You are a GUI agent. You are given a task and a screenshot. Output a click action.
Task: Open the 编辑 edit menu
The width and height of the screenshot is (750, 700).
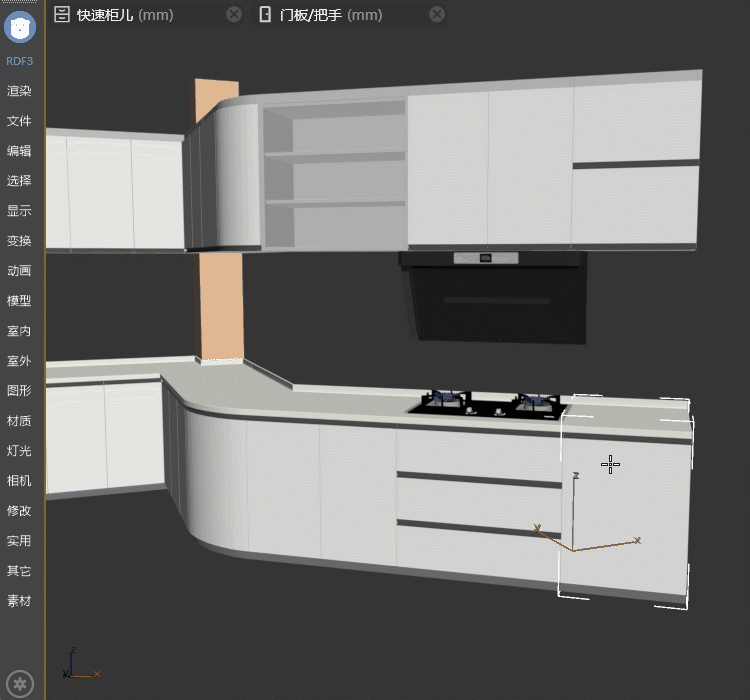coord(19,151)
